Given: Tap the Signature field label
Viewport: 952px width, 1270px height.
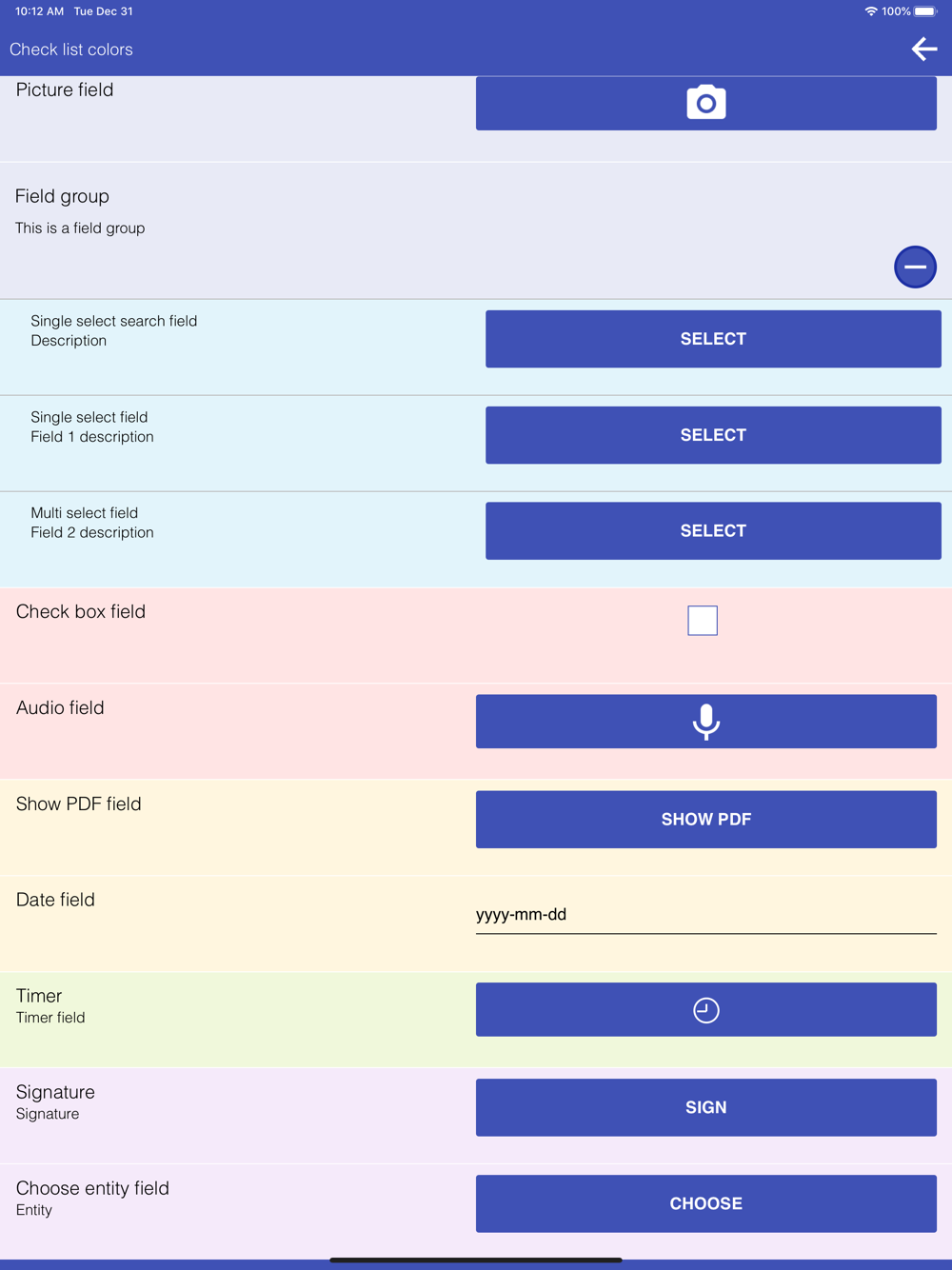Looking at the screenshot, I should coord(55,1092).
